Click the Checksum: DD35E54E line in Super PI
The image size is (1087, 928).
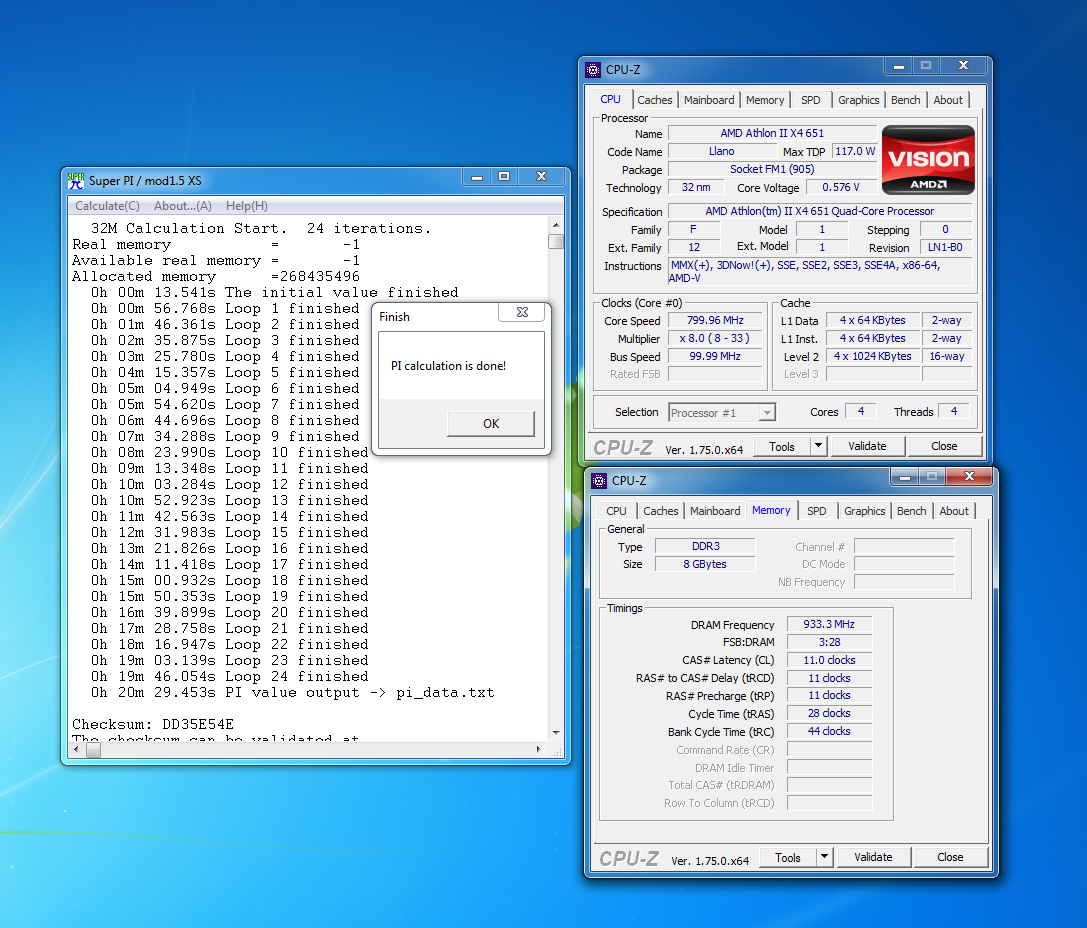pyautogui.click(x=153, y=724)
